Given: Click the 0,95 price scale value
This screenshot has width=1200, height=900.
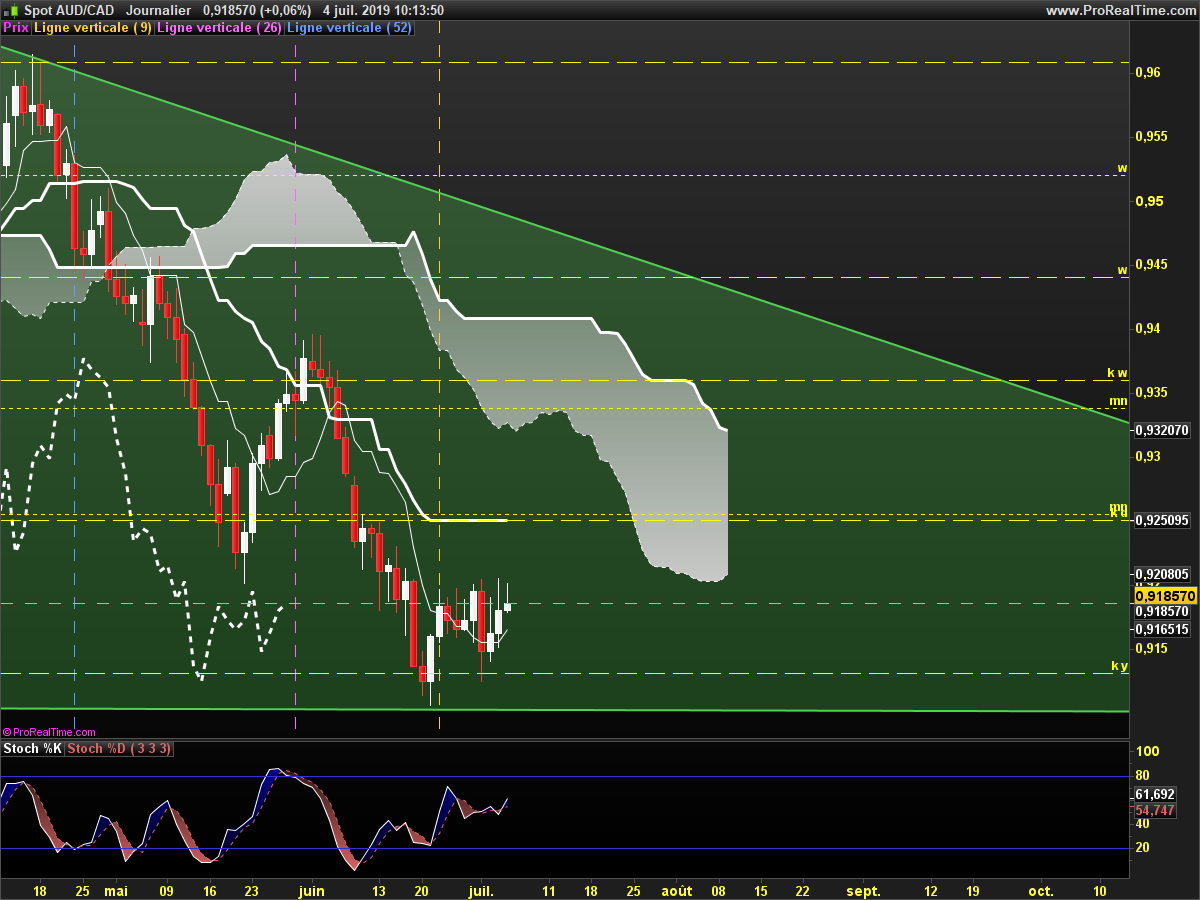Looking at the screenshot, I should click(x=1150, y=201).
